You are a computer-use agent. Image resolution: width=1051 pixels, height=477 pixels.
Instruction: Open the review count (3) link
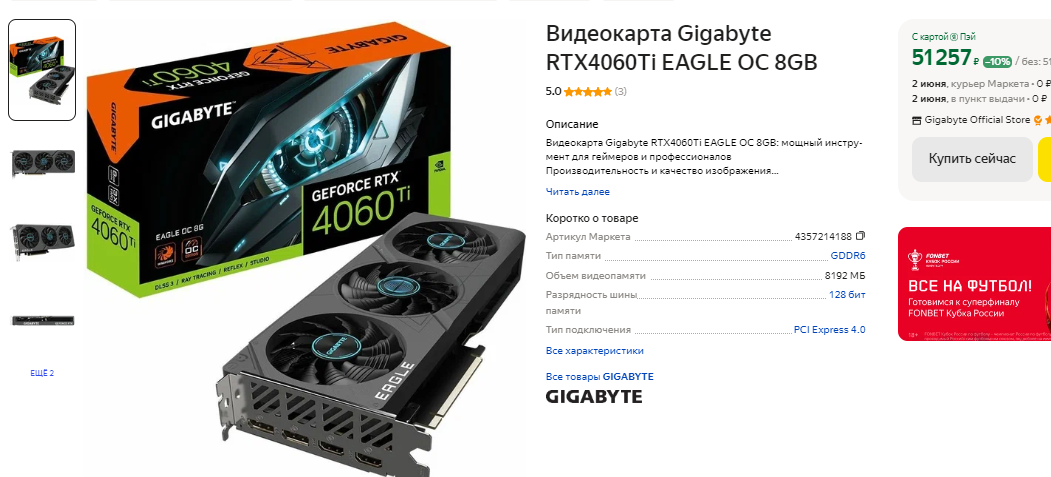621,92
